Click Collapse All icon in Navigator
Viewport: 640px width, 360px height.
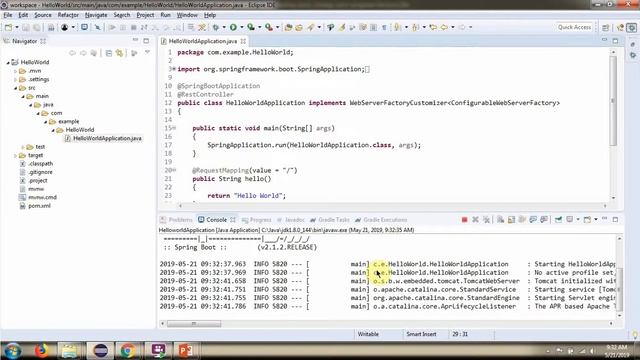tap(109, 53)
